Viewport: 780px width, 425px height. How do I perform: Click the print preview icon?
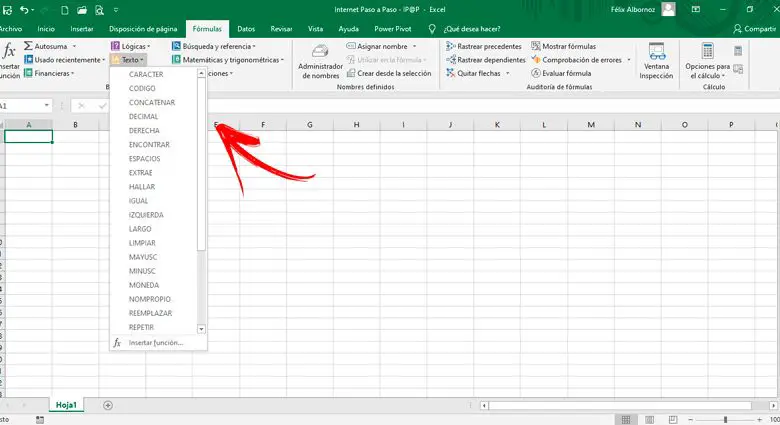pos(99,9)
